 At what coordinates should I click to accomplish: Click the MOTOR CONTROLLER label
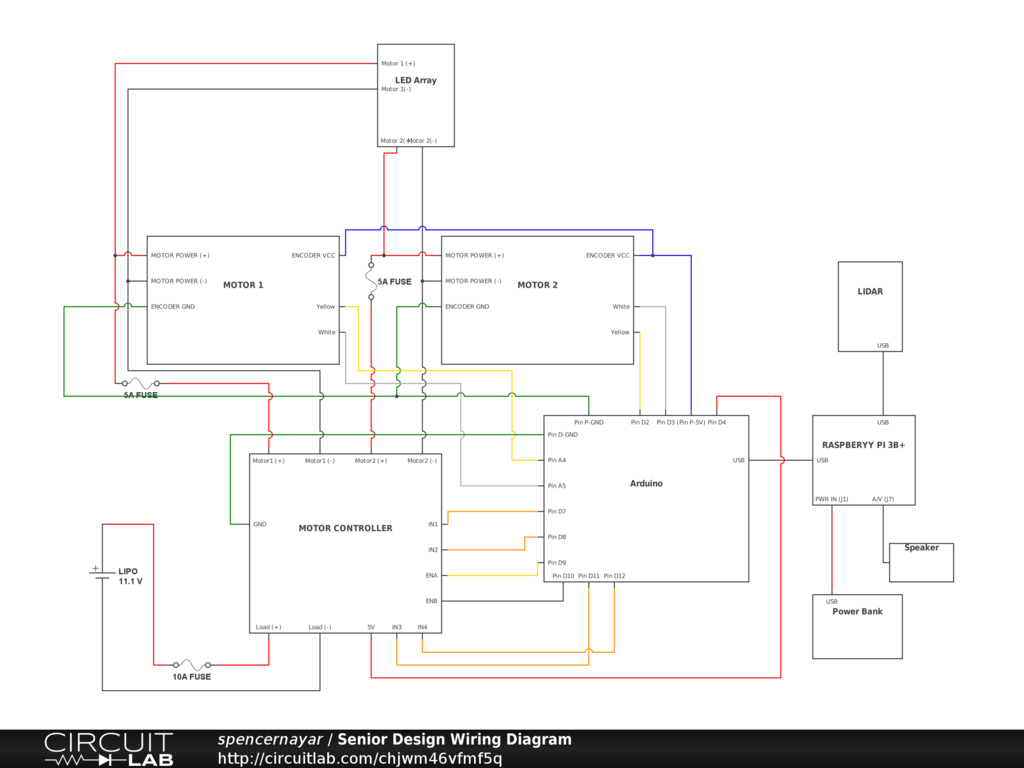(345, 528)
